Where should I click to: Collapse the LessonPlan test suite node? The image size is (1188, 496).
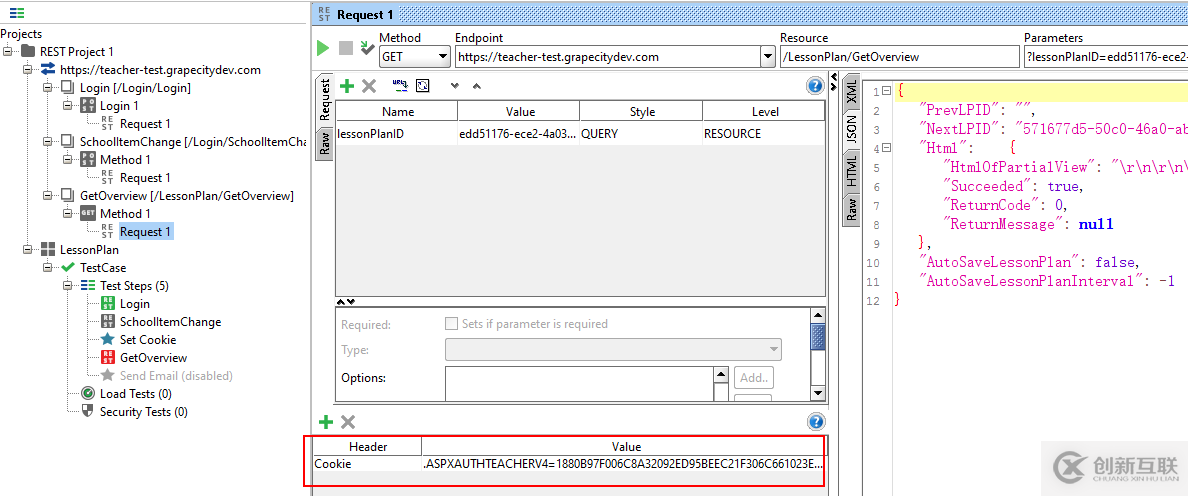[x=28, y=250]
